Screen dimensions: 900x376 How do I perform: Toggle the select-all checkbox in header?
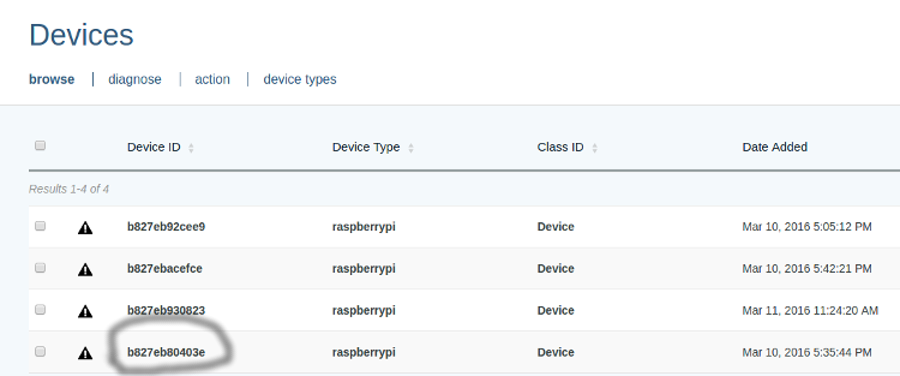[40, 146]
